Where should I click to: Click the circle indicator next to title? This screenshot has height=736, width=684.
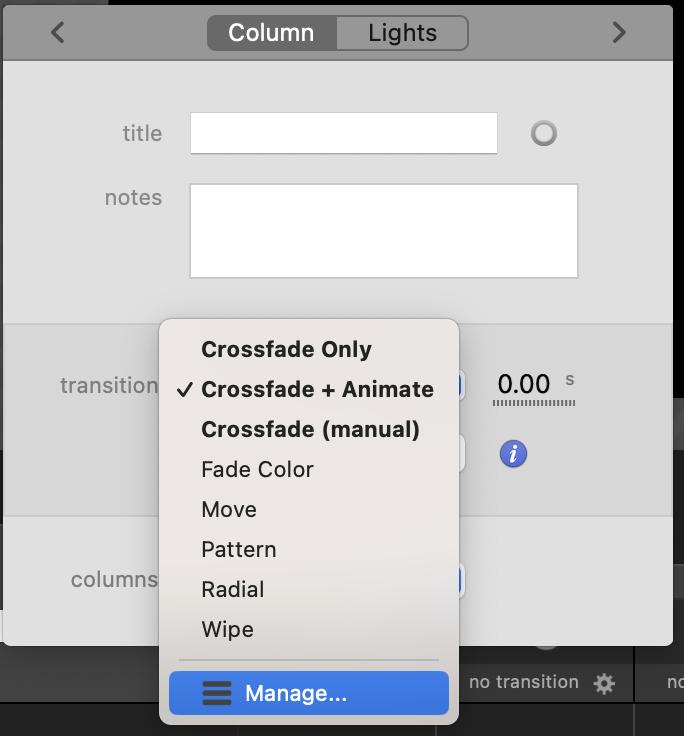point(544,133)
